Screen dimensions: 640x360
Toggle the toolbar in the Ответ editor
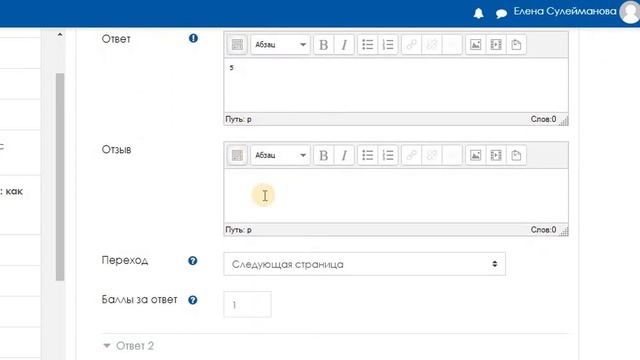[237, 44]
